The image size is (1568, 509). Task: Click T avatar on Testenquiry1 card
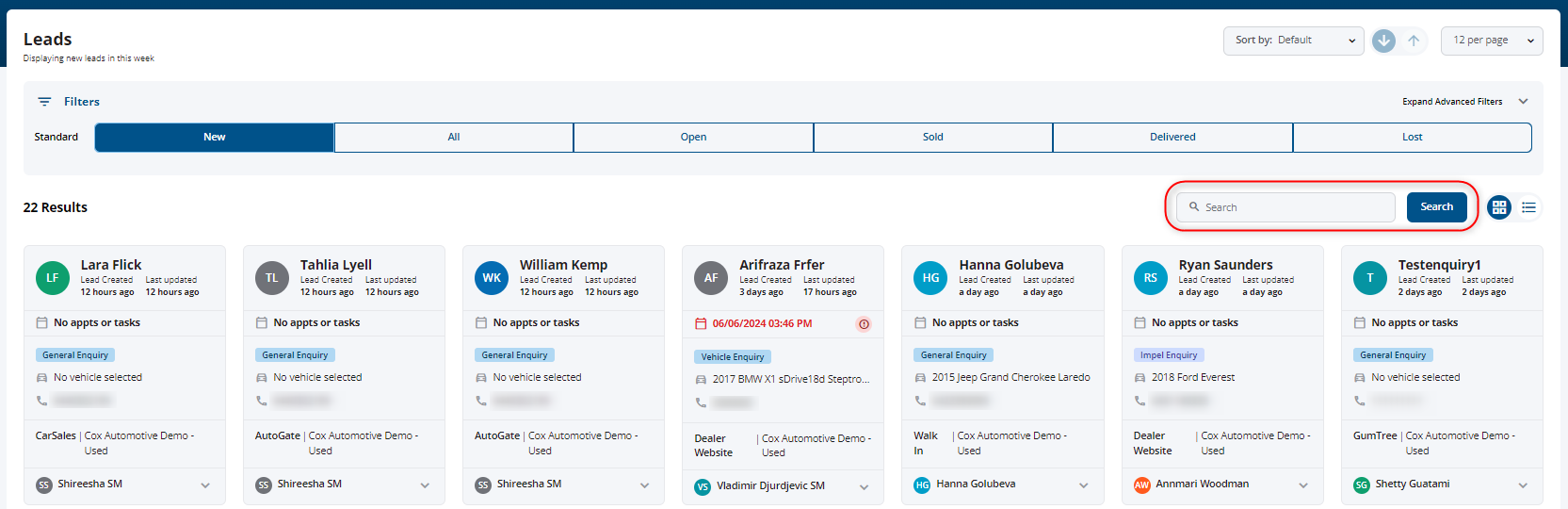tap(1370, 278)
